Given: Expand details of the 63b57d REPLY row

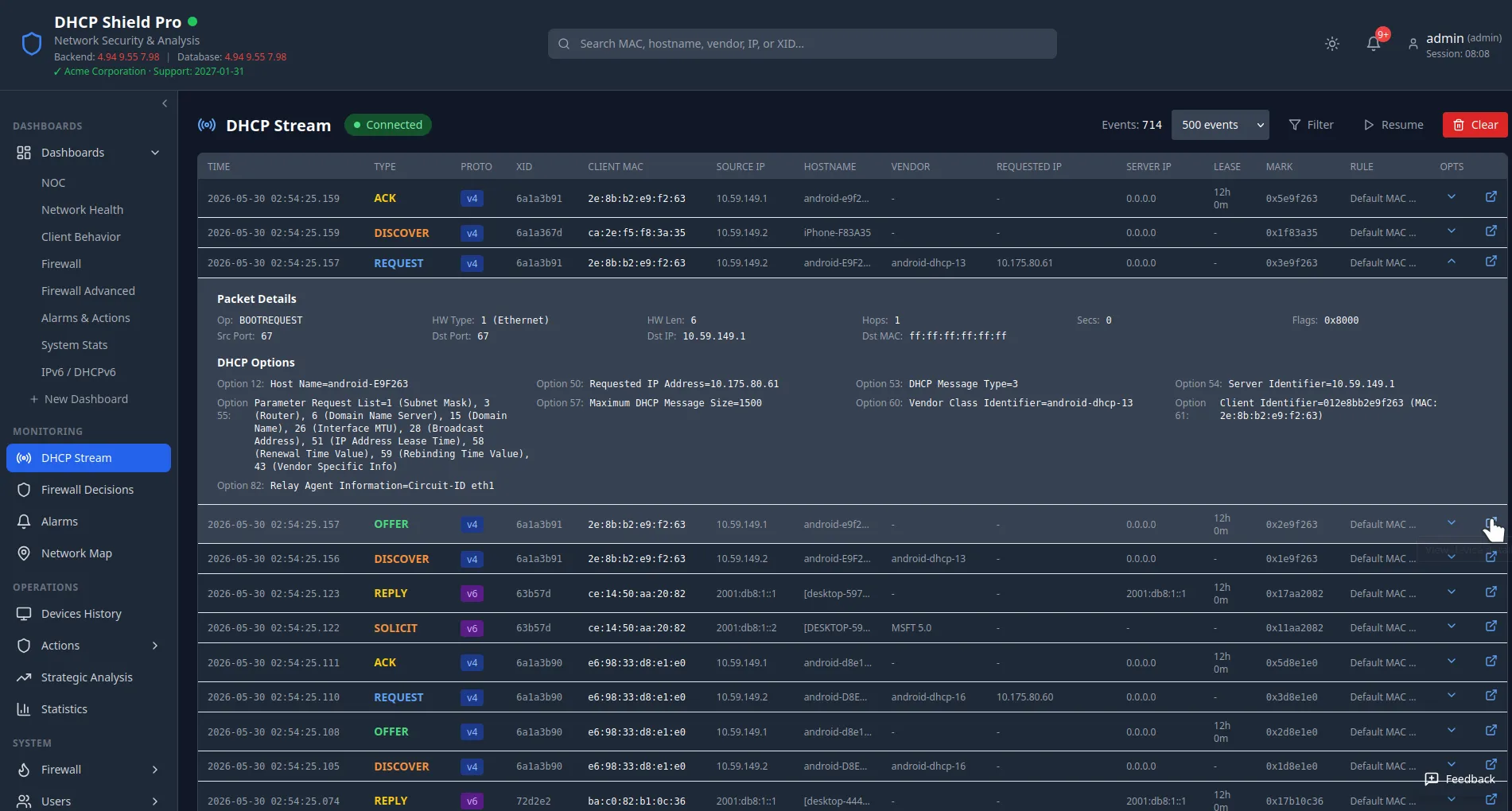Looking at the screenshot, I should pyautogui.click(x=1452, y=592).
